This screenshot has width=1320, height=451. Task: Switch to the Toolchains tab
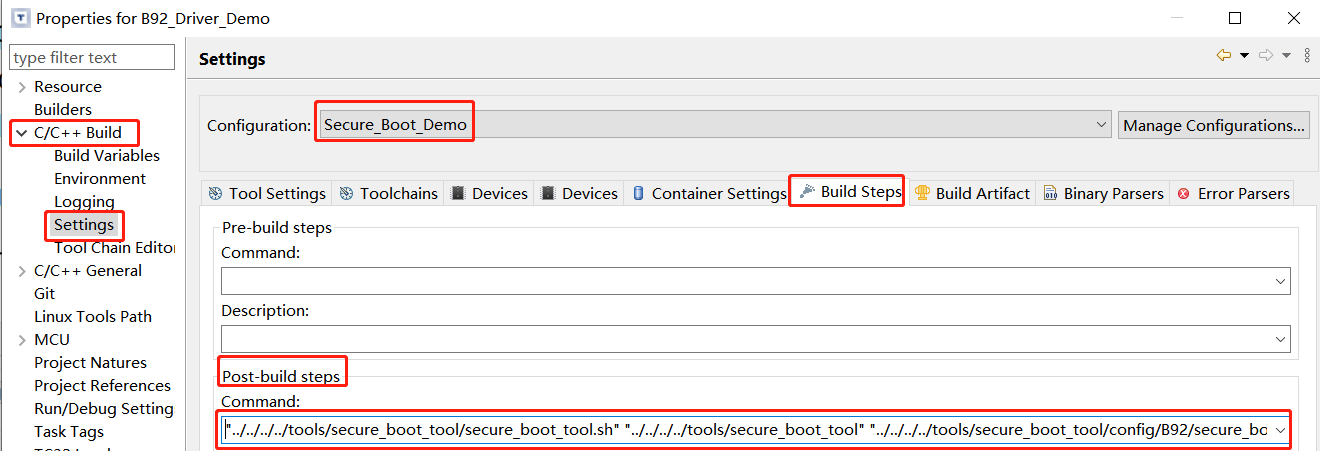tap(389, 194)
